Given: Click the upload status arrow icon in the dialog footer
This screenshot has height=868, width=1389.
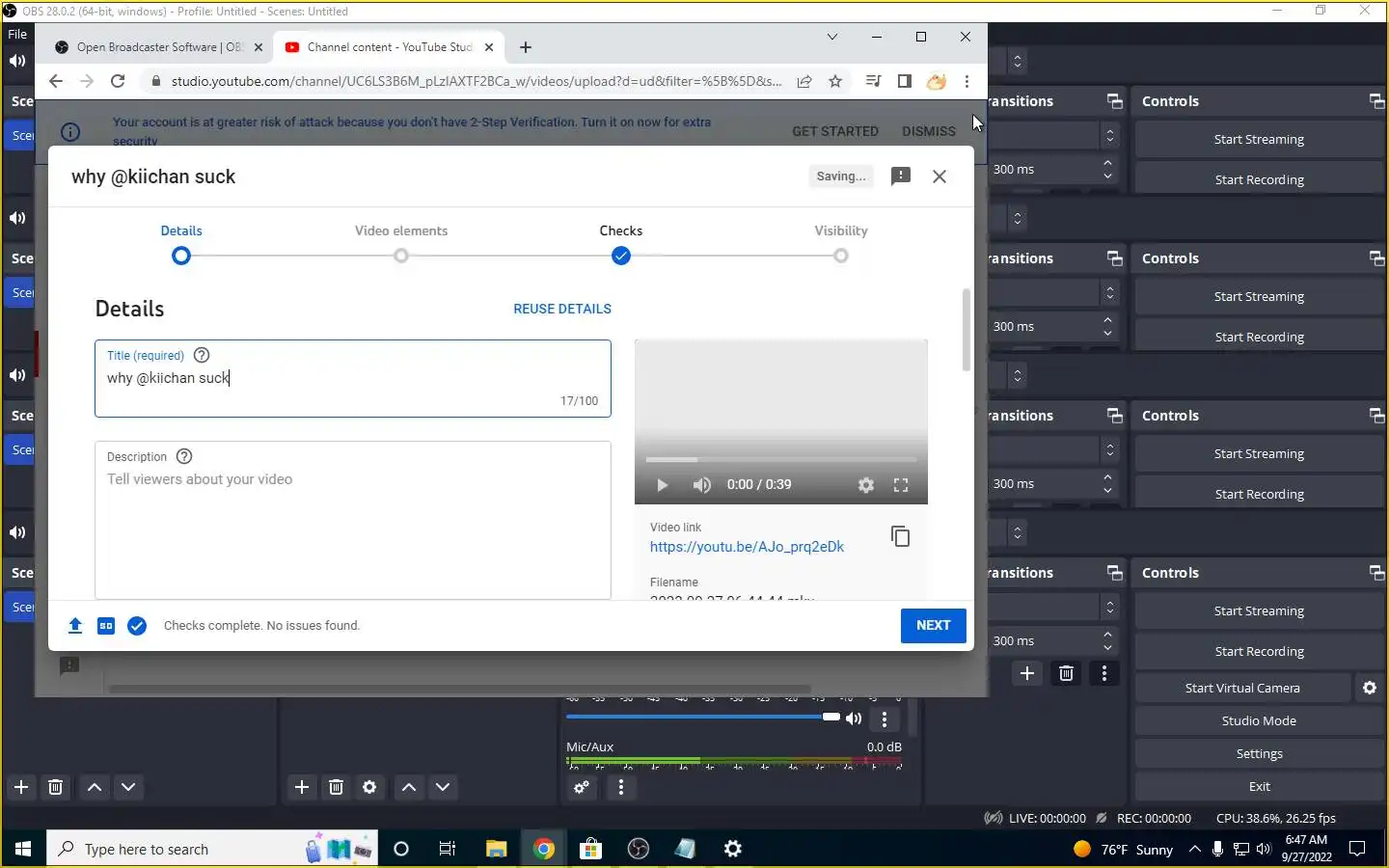Looking at the screenshot, I should point(75,626).
